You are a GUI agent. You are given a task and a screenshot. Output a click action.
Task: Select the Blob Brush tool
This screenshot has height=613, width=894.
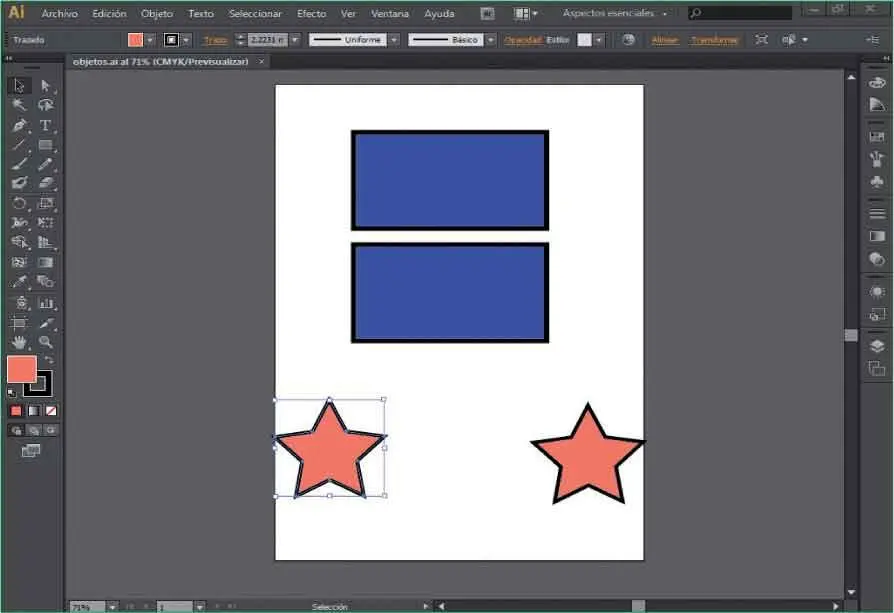[x=19, y=184]
